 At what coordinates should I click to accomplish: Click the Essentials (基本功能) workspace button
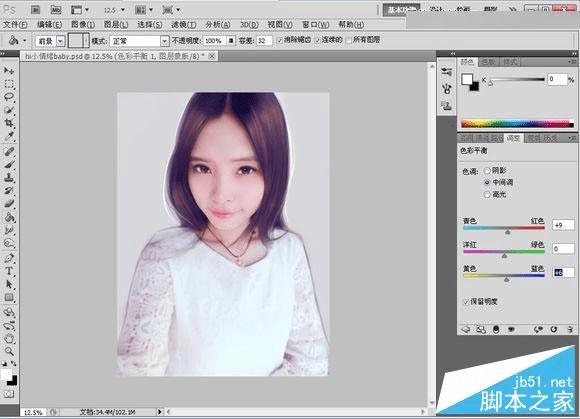[401, 10]
